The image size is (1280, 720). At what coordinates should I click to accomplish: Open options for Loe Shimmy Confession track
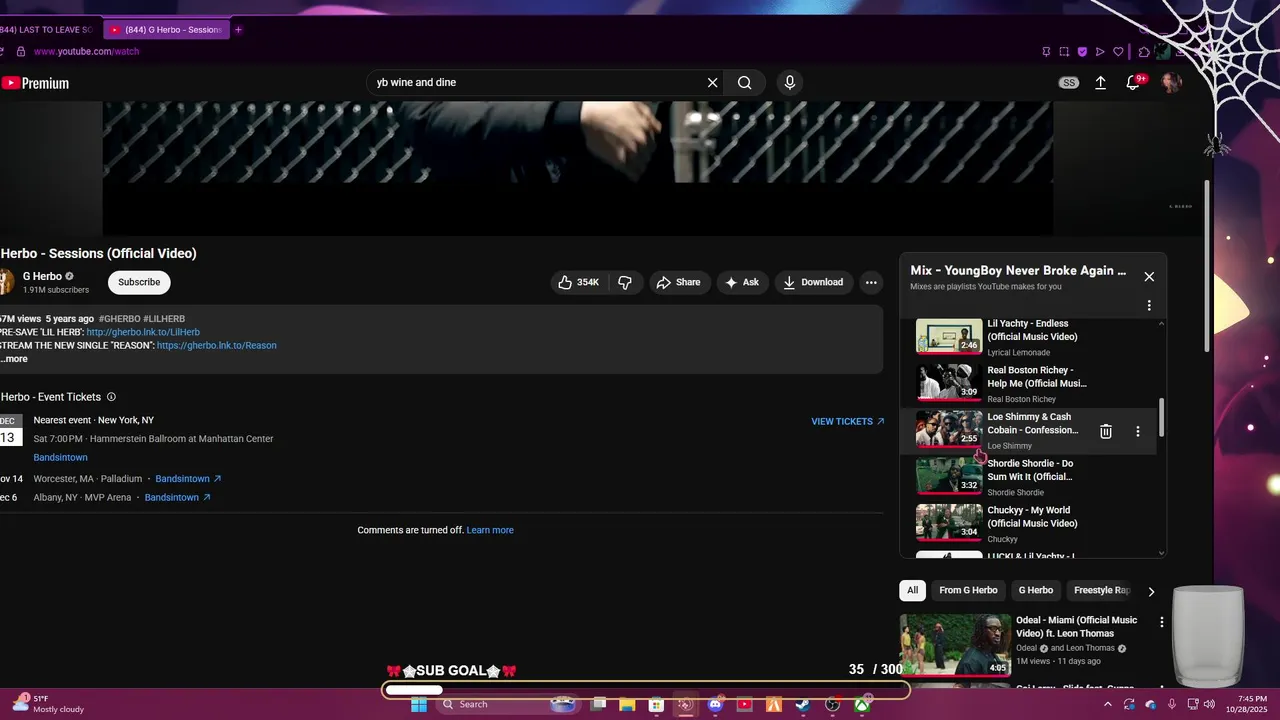tap(1137, 432)
